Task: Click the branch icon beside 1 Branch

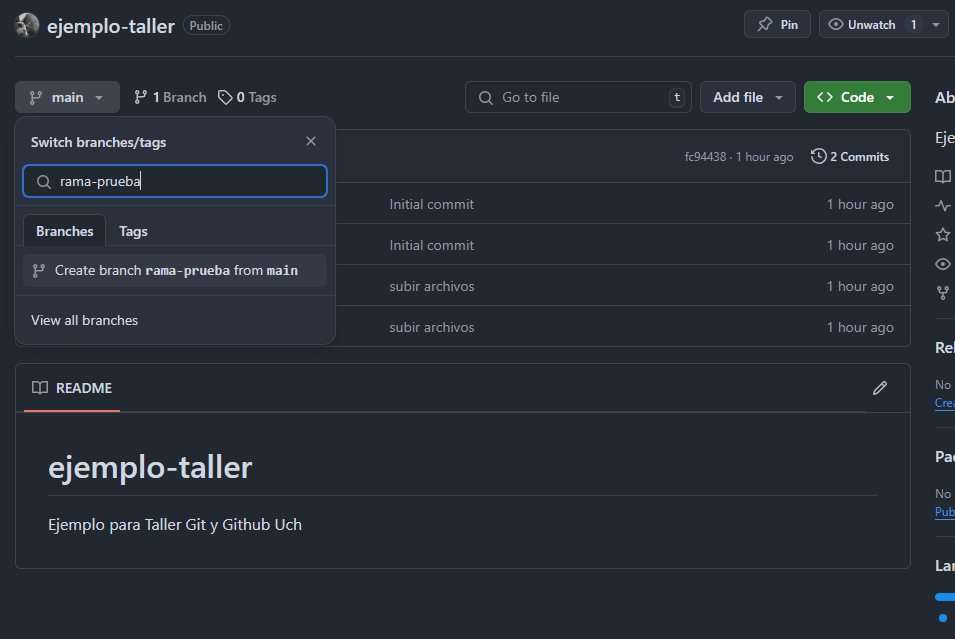Action: click(141, 97)
